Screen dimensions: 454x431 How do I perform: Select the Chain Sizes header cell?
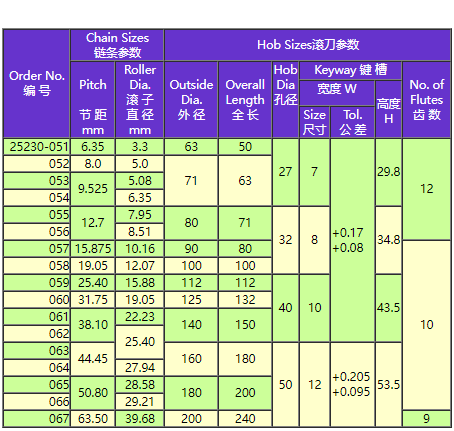click(117, 45)
